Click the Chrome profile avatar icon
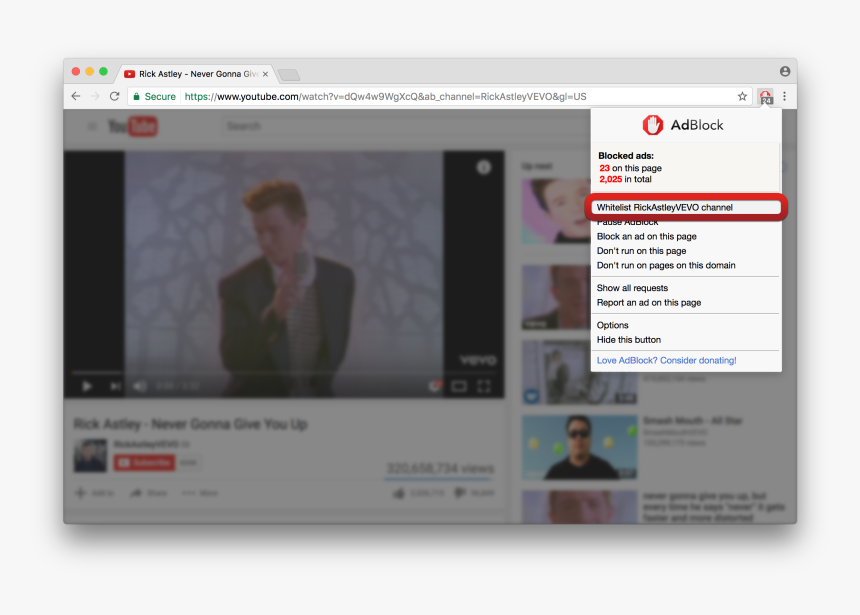The height and width of the screenshot is (615, 860). [785, 71]
